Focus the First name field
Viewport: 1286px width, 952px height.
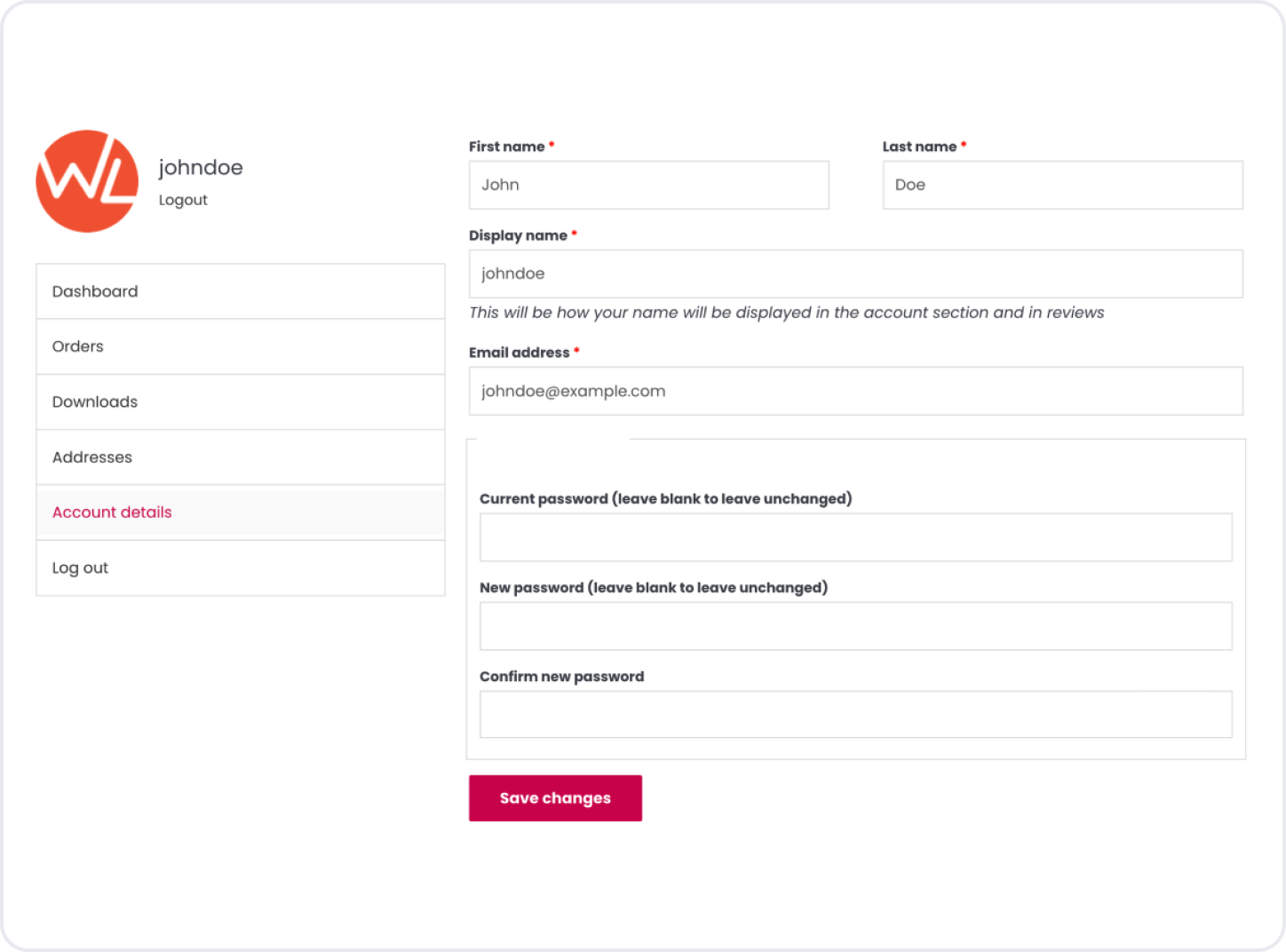[648, 185]
